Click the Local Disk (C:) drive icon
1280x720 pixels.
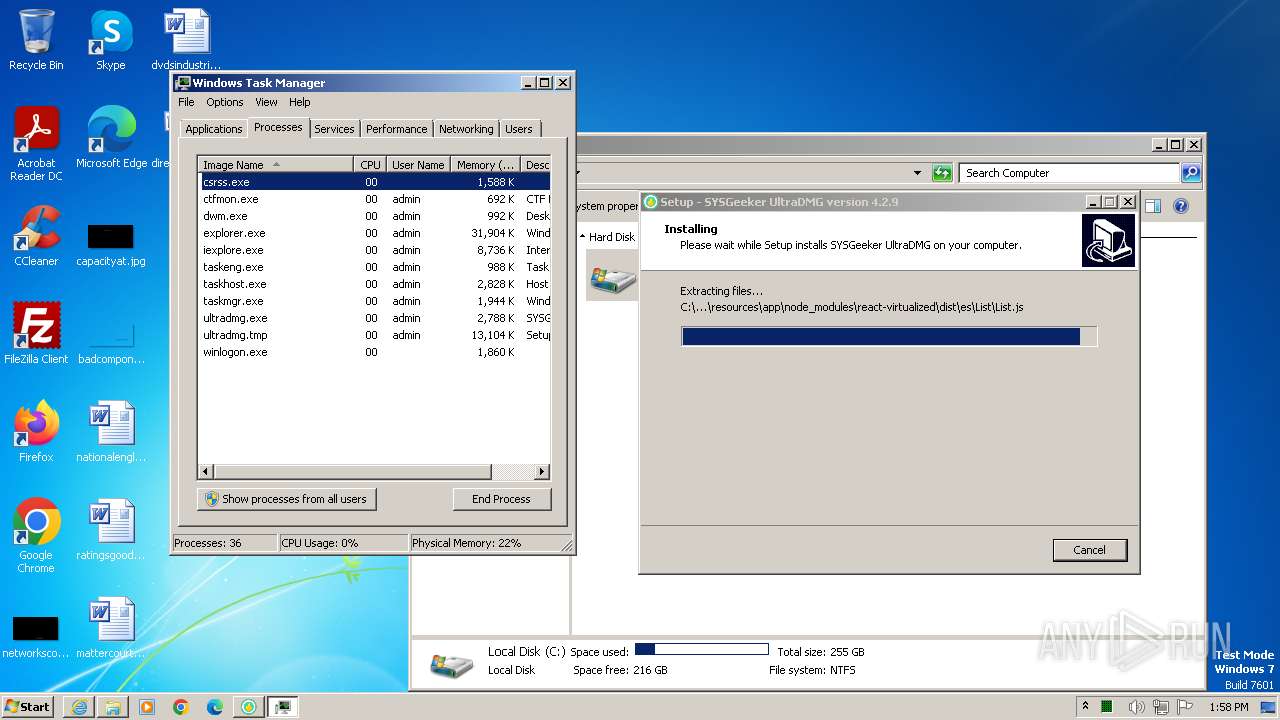[x=451, y=663]
